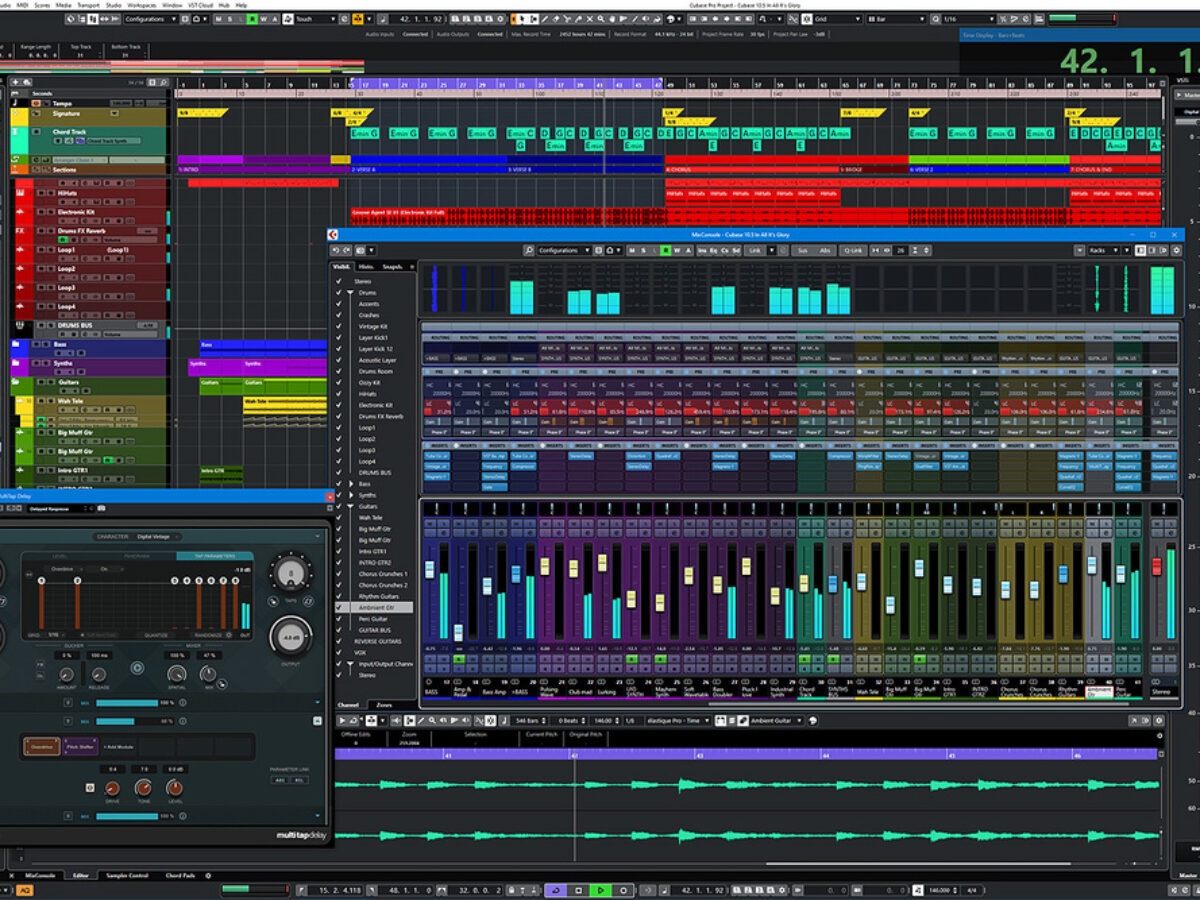
Task: Uncheck the HiHats visibility checkbox
Action: [340, 394]
